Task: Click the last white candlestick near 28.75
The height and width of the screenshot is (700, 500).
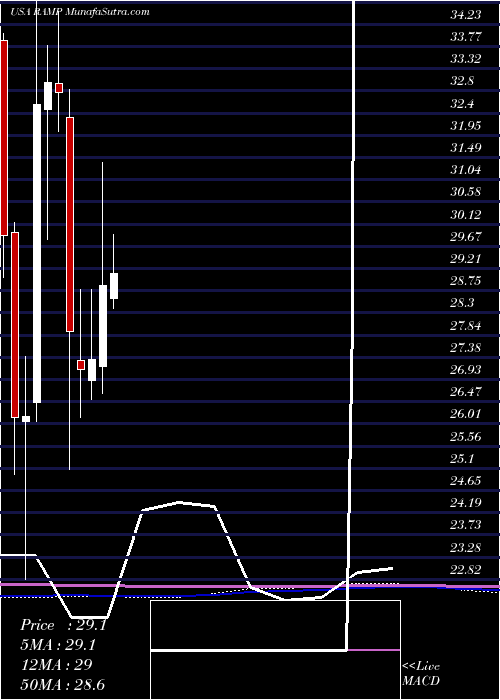Action: 114,286
